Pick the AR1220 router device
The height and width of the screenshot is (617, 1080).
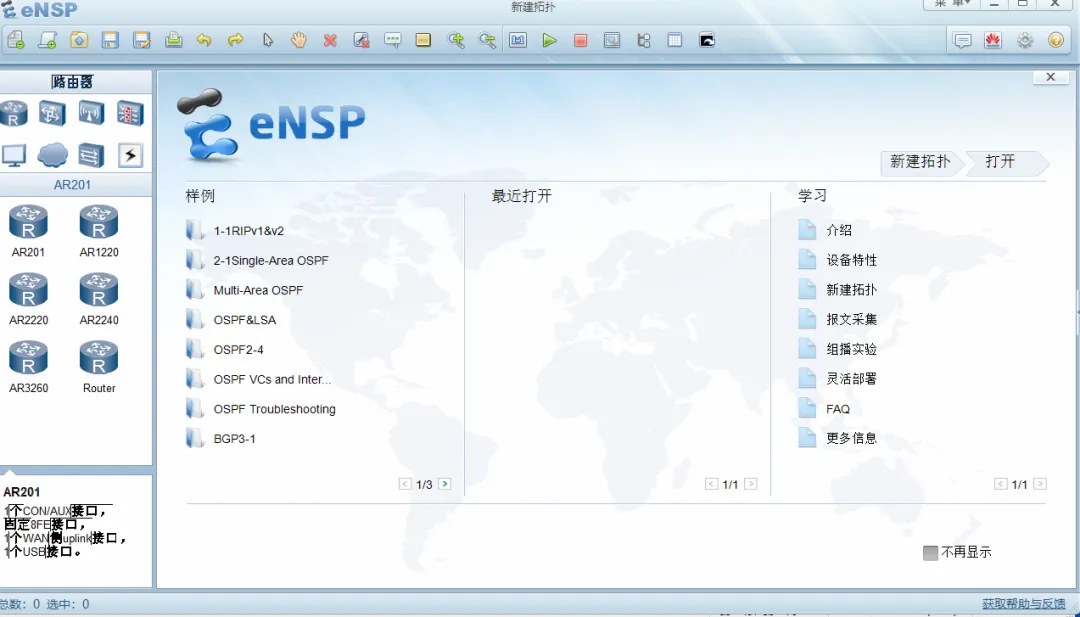click(x=98, y=231)
